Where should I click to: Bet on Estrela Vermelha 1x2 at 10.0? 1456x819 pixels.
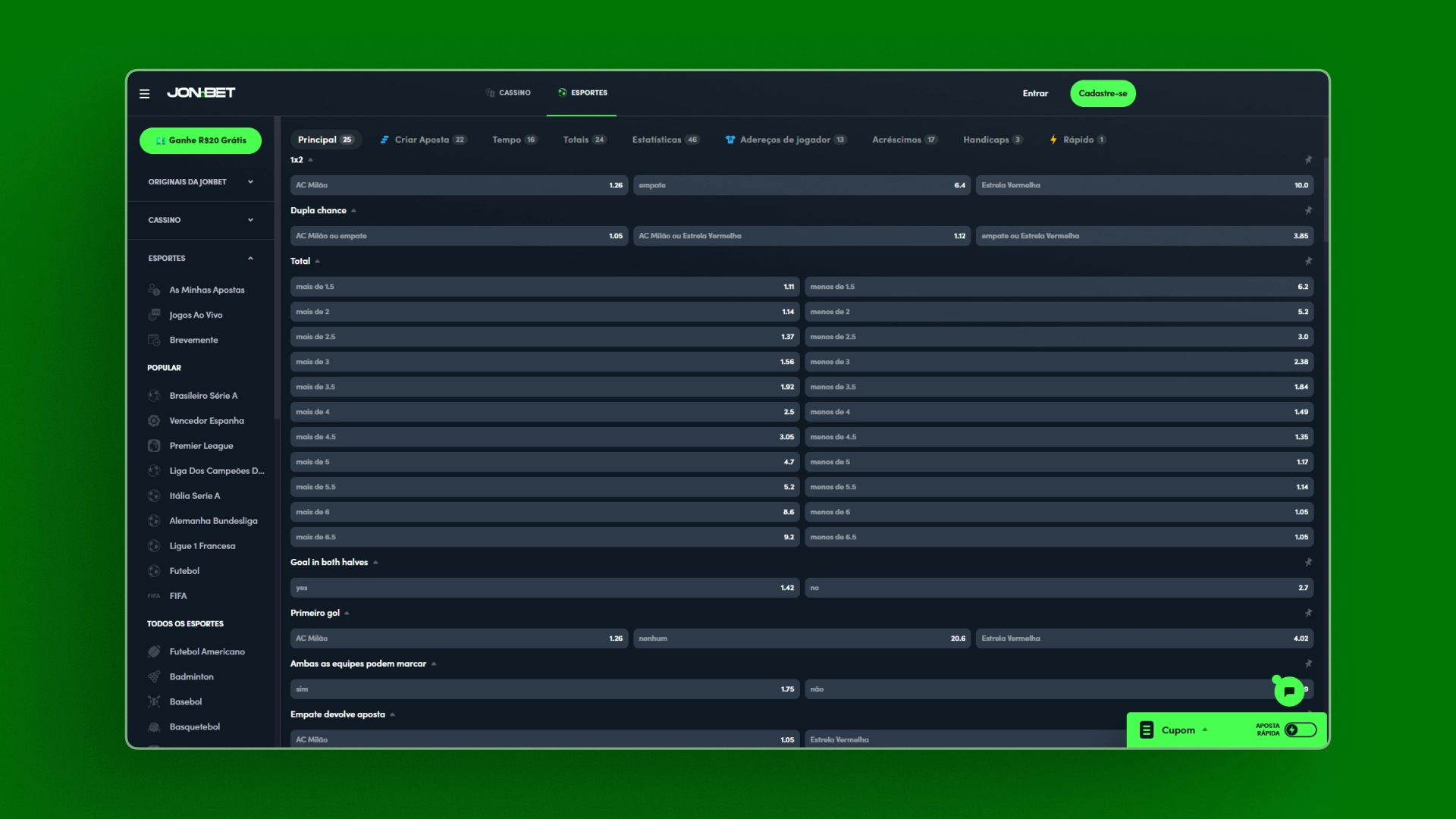1144,186
